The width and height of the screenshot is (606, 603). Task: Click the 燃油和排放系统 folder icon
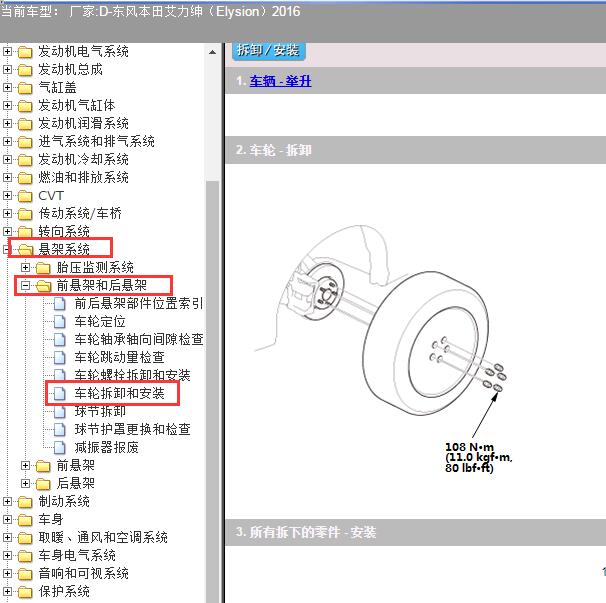pos(25,178)
